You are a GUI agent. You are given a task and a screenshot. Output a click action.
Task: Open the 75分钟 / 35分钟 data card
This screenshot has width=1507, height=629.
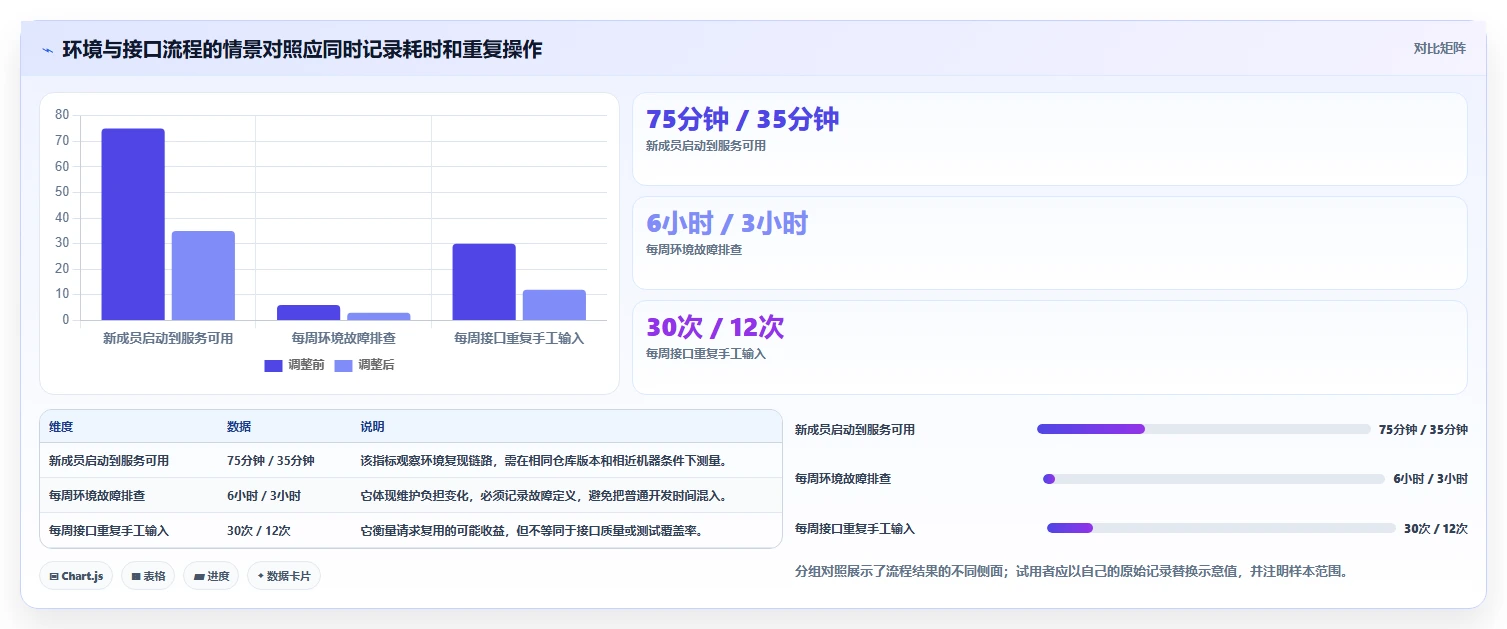pyautogui.click(x=1049, y=139)
